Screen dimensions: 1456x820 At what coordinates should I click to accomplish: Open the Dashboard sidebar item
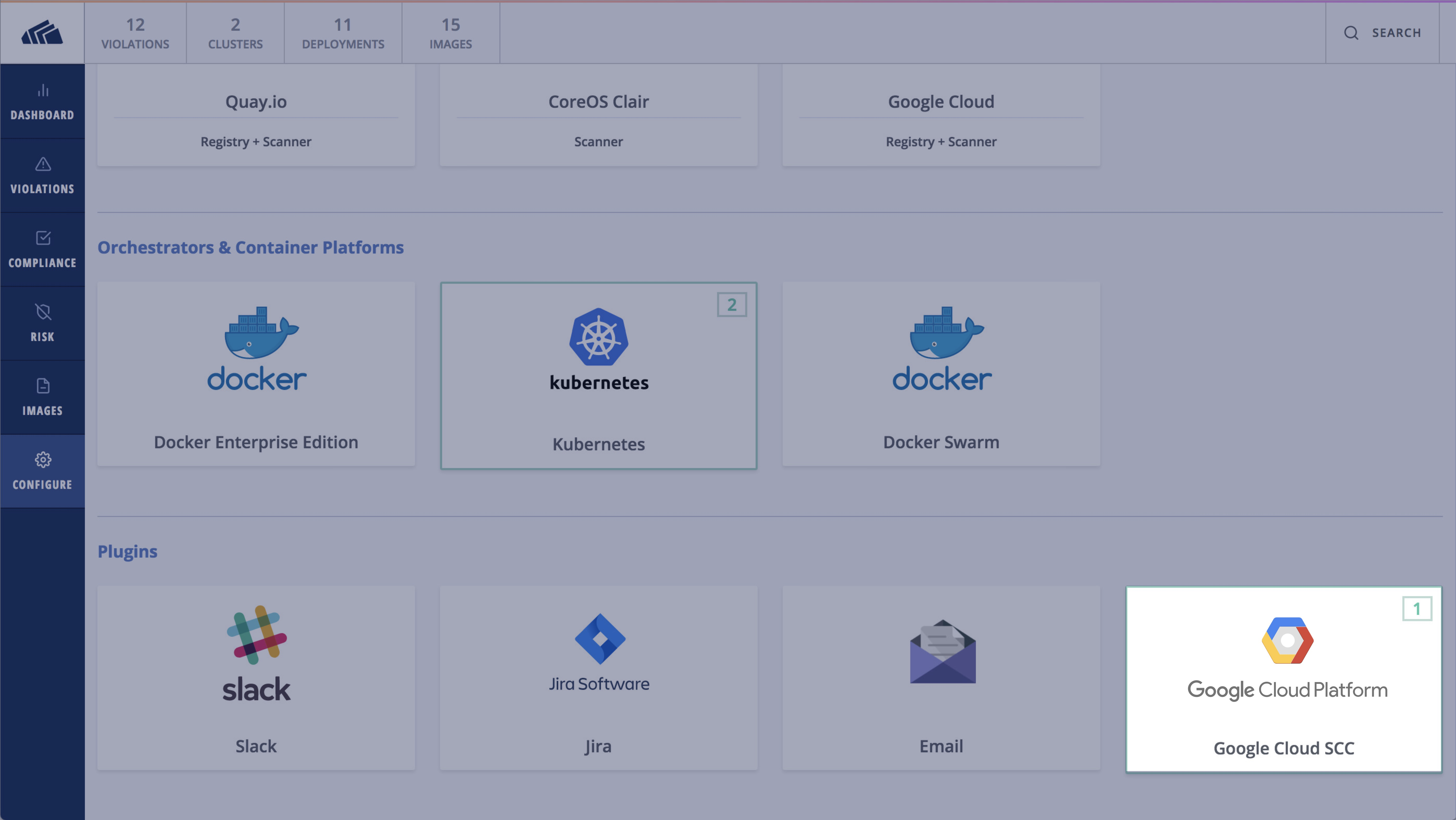[42, 102]
